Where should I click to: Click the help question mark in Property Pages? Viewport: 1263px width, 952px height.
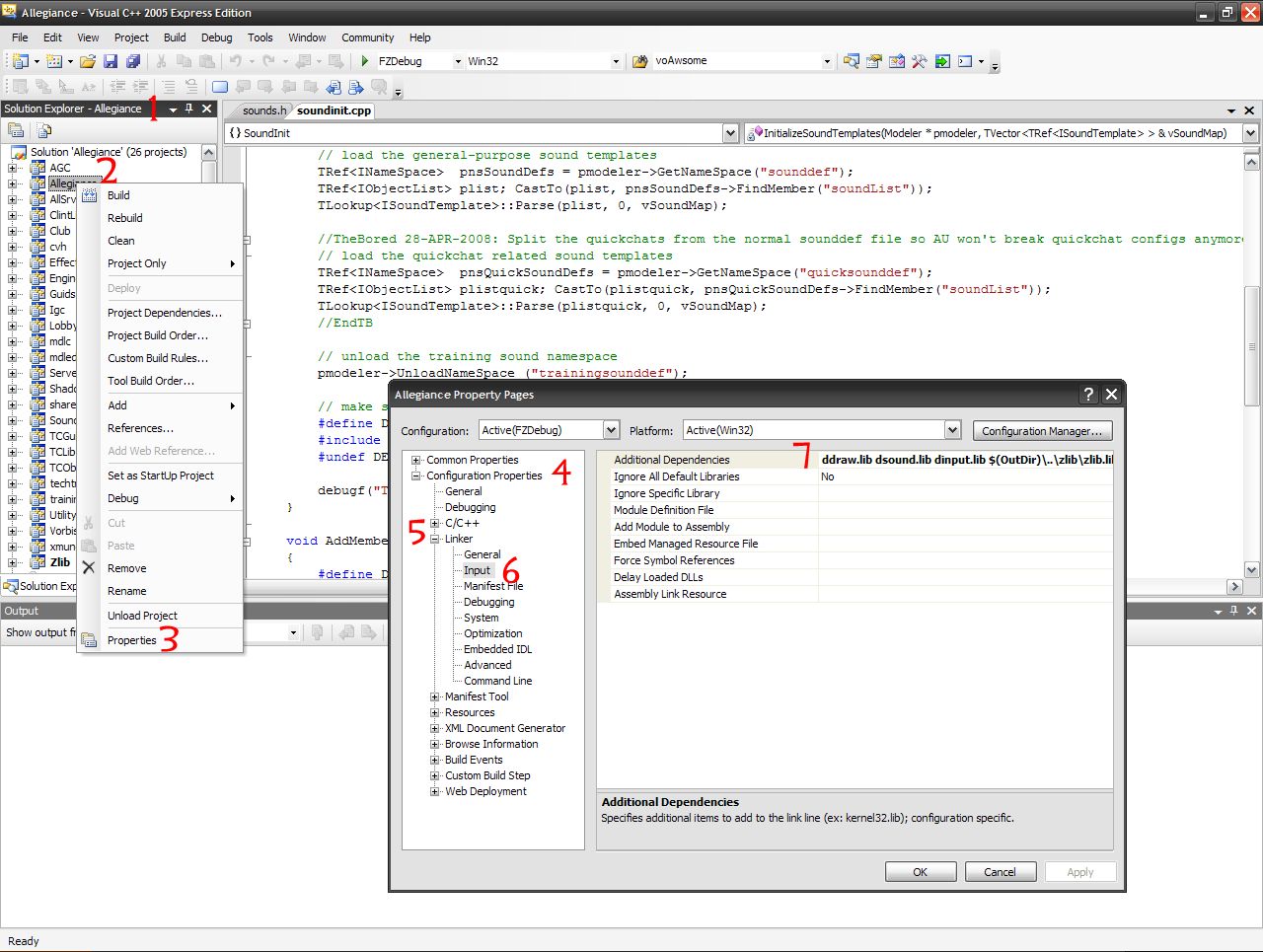(1088, 395)
